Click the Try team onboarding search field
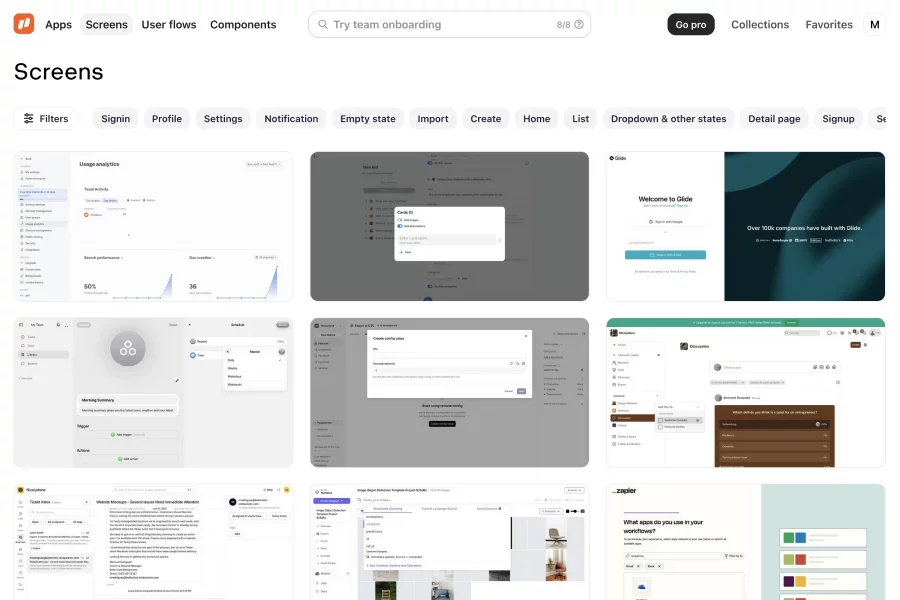This screenshot has height=600, width=900. tap(440, 24)
